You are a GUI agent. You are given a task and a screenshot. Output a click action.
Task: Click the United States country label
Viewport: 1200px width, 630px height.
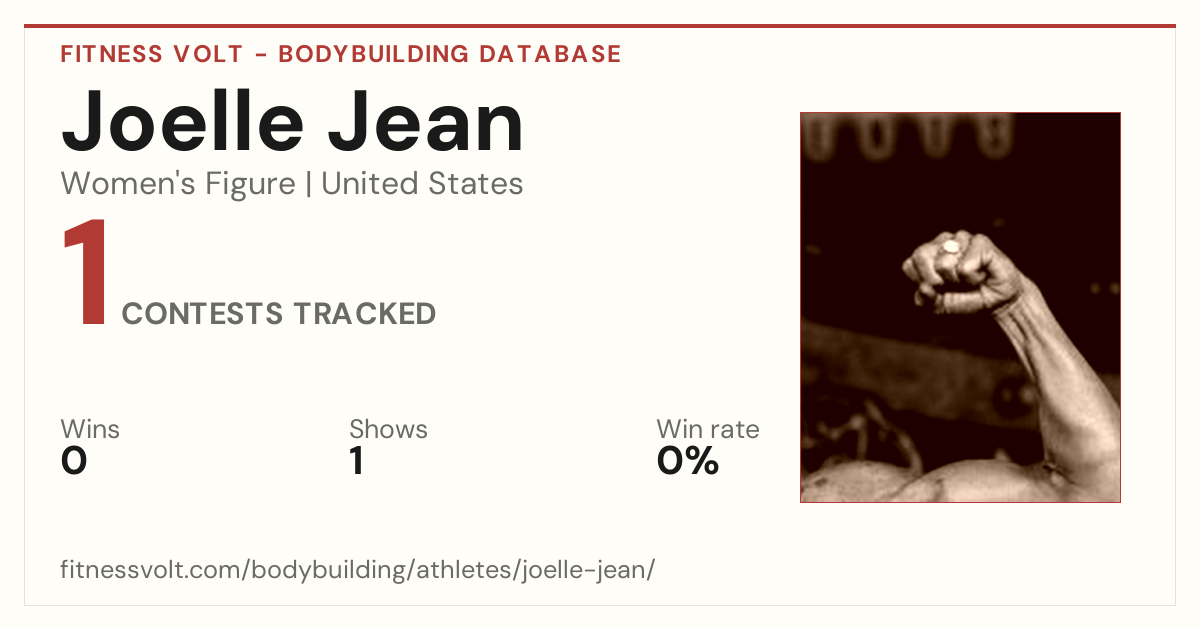coord(422,184)
